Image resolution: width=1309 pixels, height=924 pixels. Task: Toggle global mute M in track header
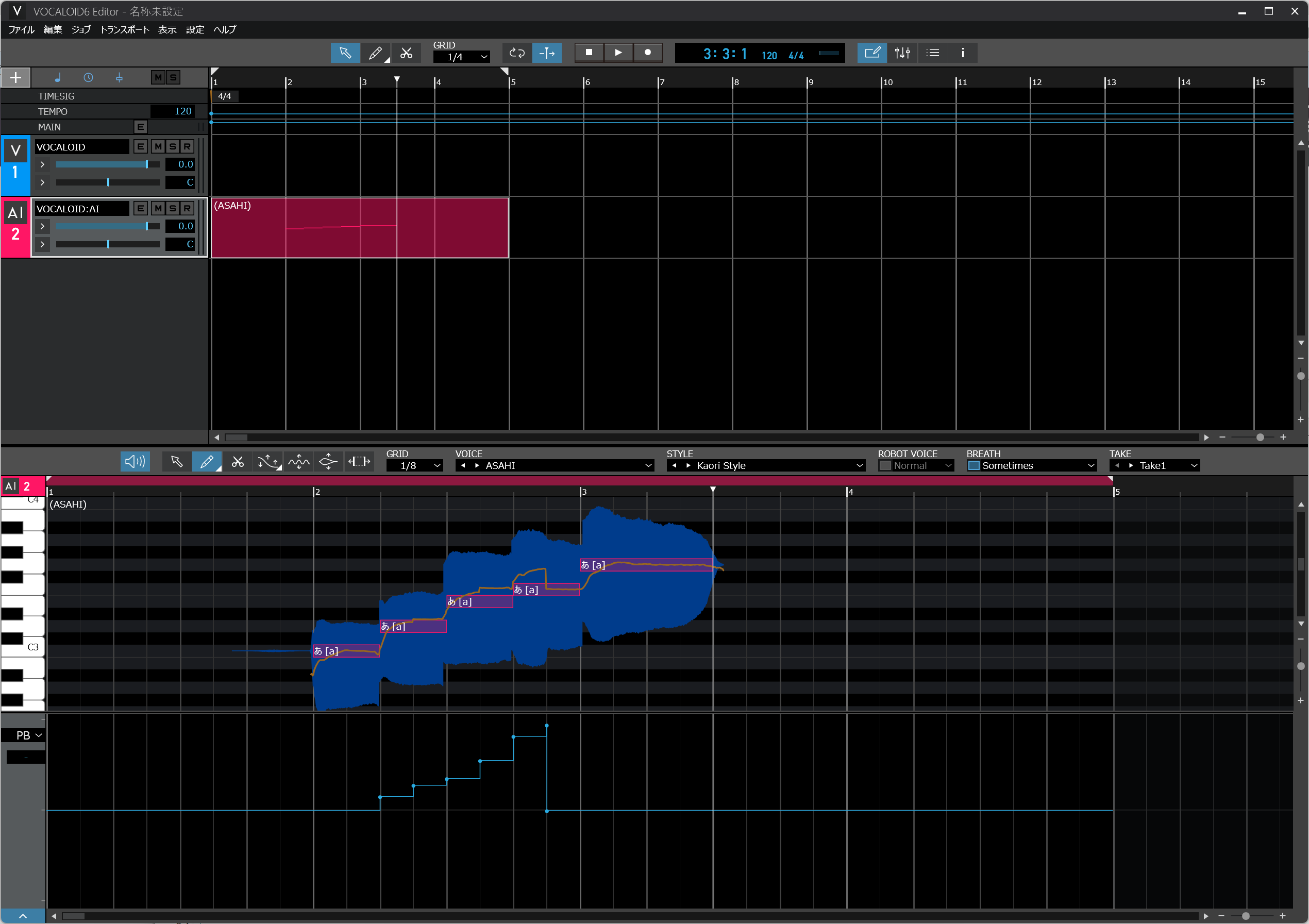(x=158, y=77)
